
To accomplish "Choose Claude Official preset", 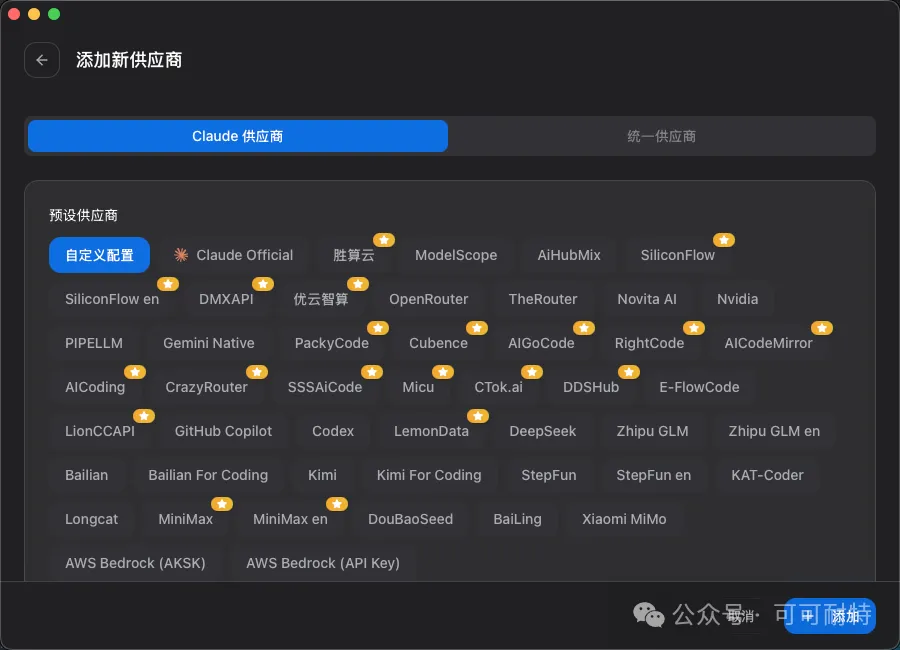I will click(x=234, y=255).
